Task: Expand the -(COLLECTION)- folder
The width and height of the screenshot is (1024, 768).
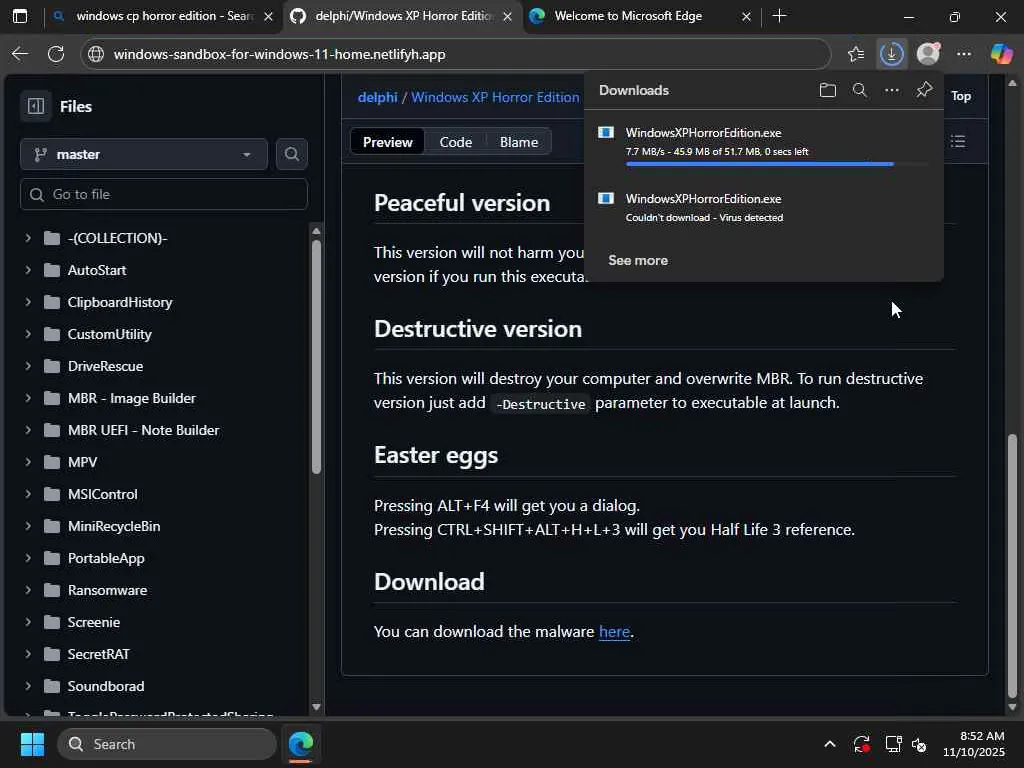Action: point(28,238)
